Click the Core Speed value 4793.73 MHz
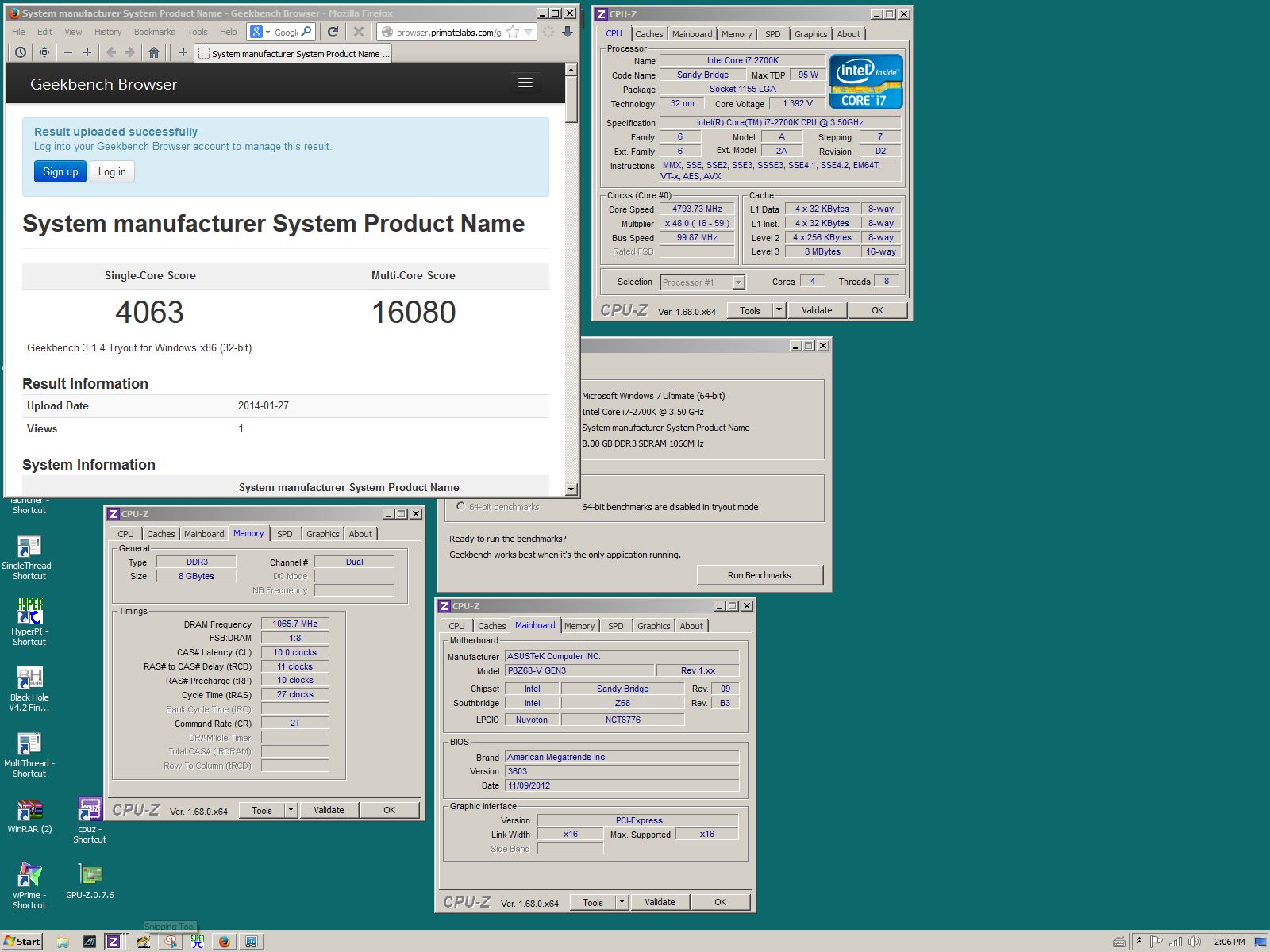The image size is (1270, 952). point(697,209)
